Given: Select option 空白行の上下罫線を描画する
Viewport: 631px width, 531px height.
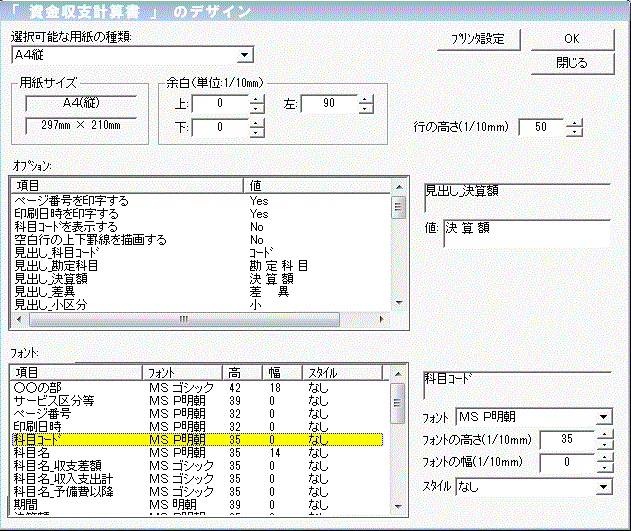Looking at the screenshot, I should pos(201,240).
